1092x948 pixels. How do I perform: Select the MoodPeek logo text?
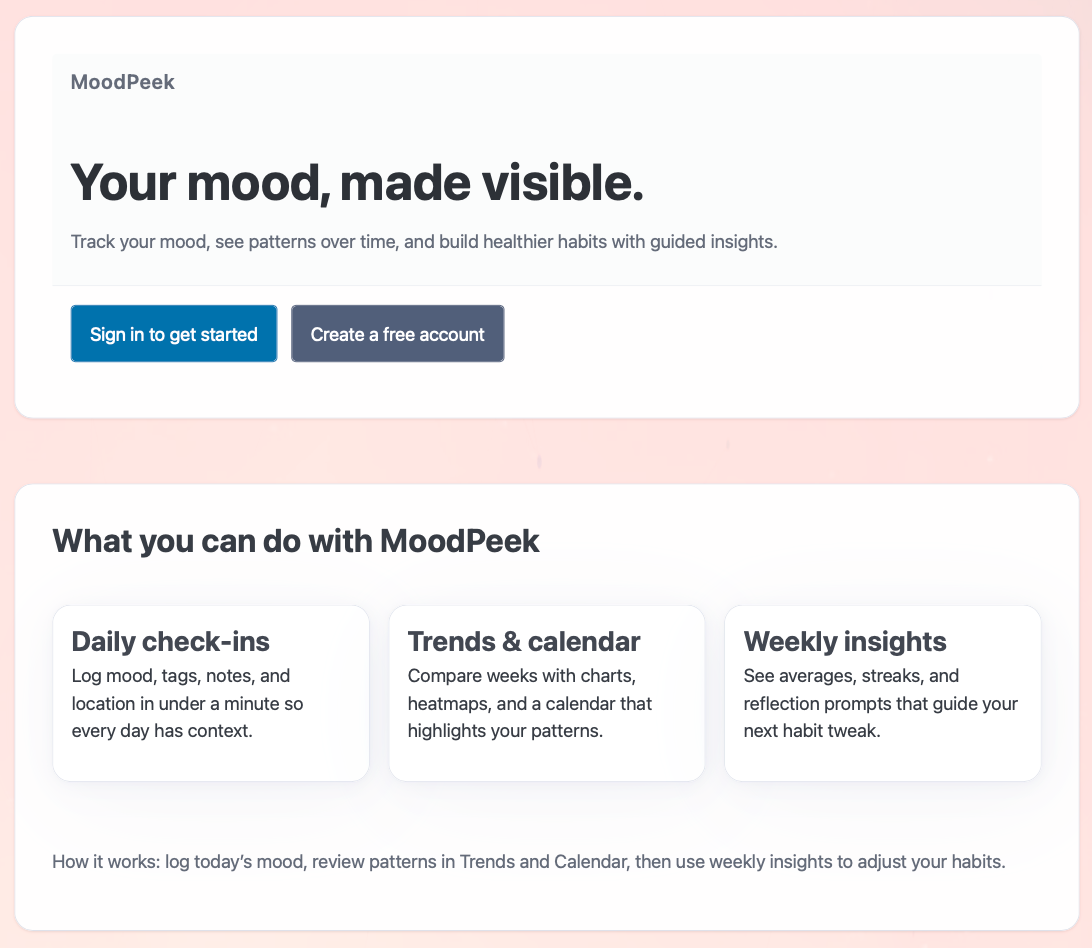122,82
